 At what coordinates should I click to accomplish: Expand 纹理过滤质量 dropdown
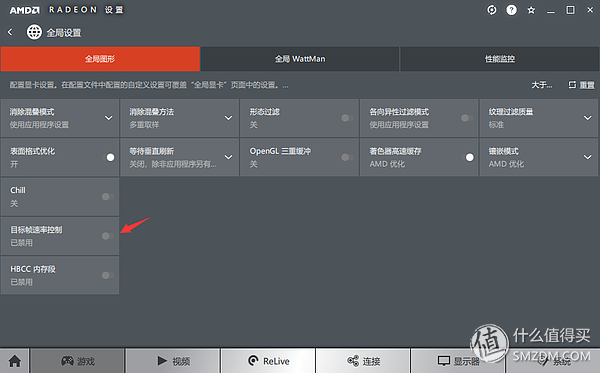click(x=588, y=118)
